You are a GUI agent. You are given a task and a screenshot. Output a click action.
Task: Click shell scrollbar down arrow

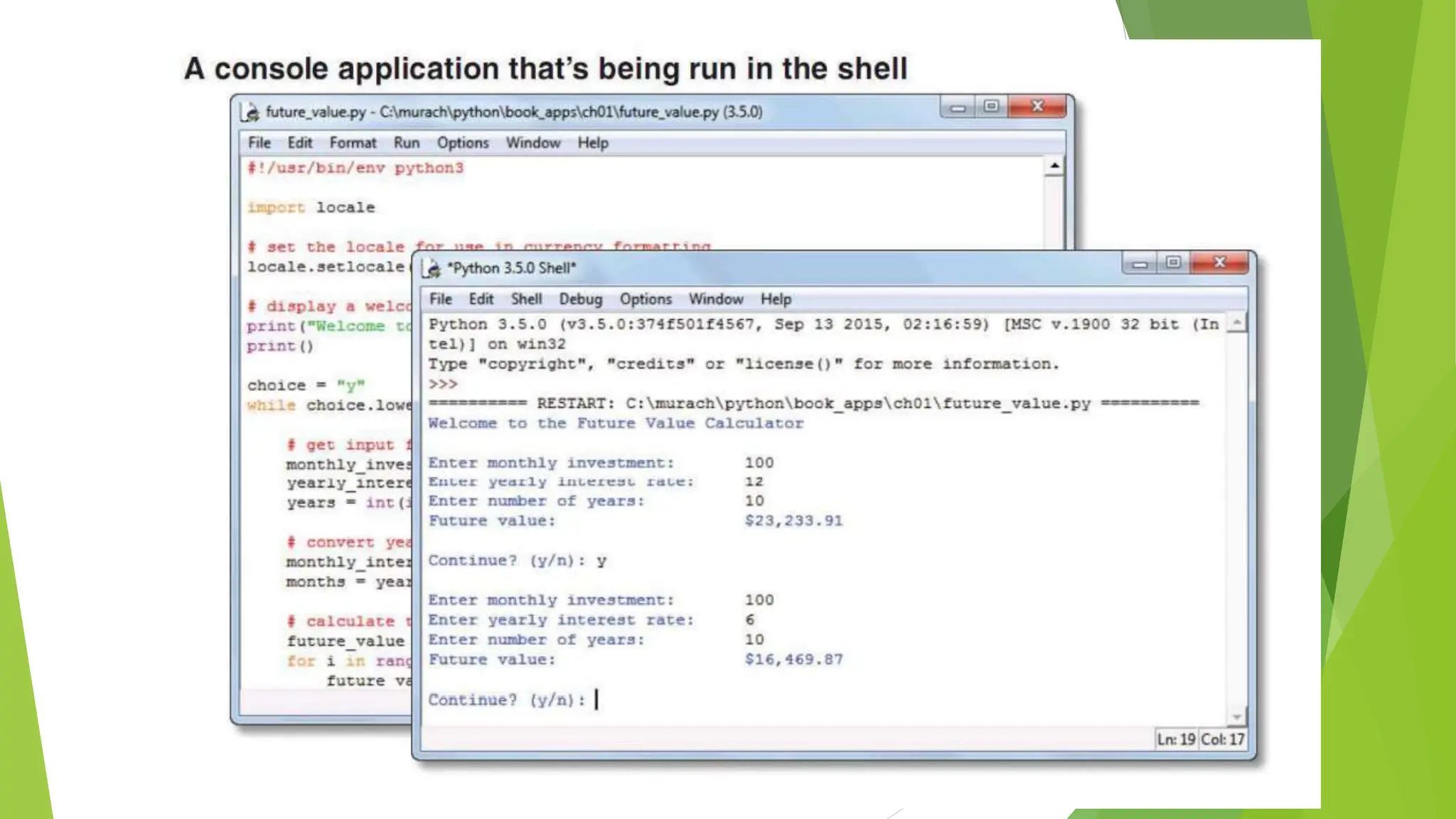pyautogui.click(x=1237, y=717)
